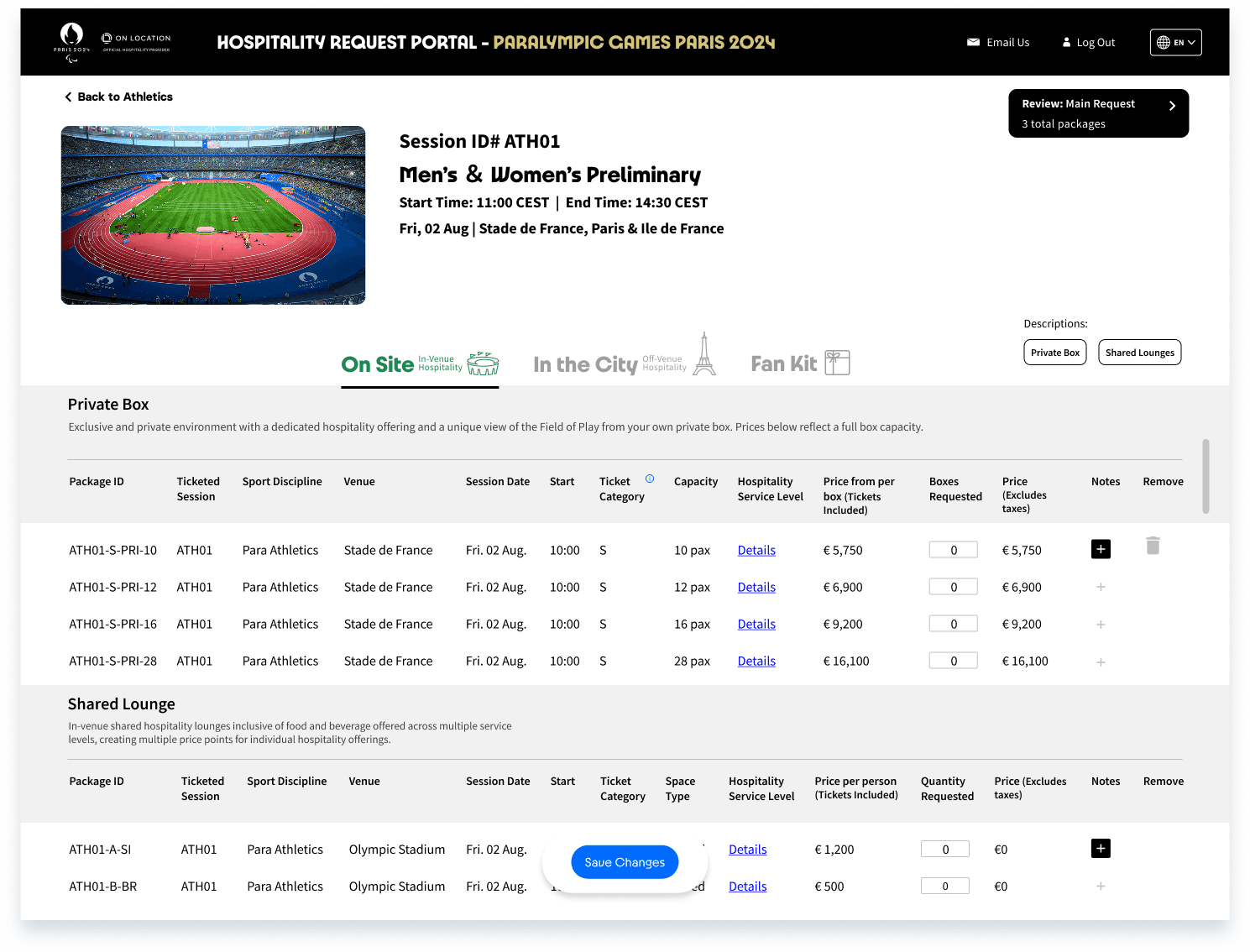Click the ATH01-A-SI package ID
1250x952 pixels.
coord(100,850)
